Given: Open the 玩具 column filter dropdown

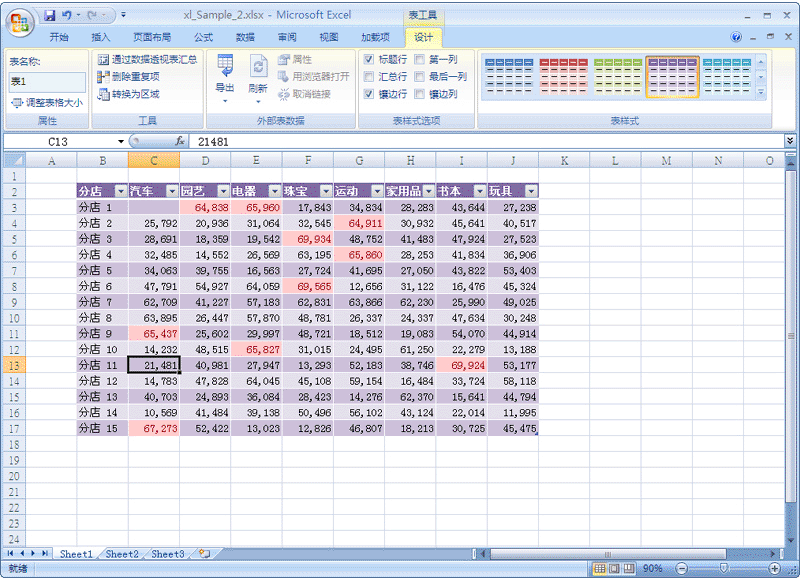Looking at the screenshot, I should tap(531, 191).
